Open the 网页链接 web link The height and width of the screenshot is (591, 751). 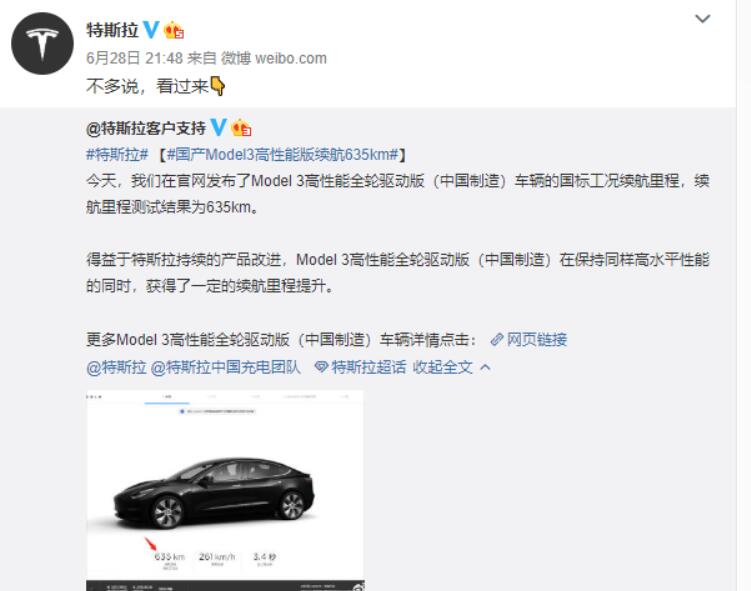click(537, 340)
